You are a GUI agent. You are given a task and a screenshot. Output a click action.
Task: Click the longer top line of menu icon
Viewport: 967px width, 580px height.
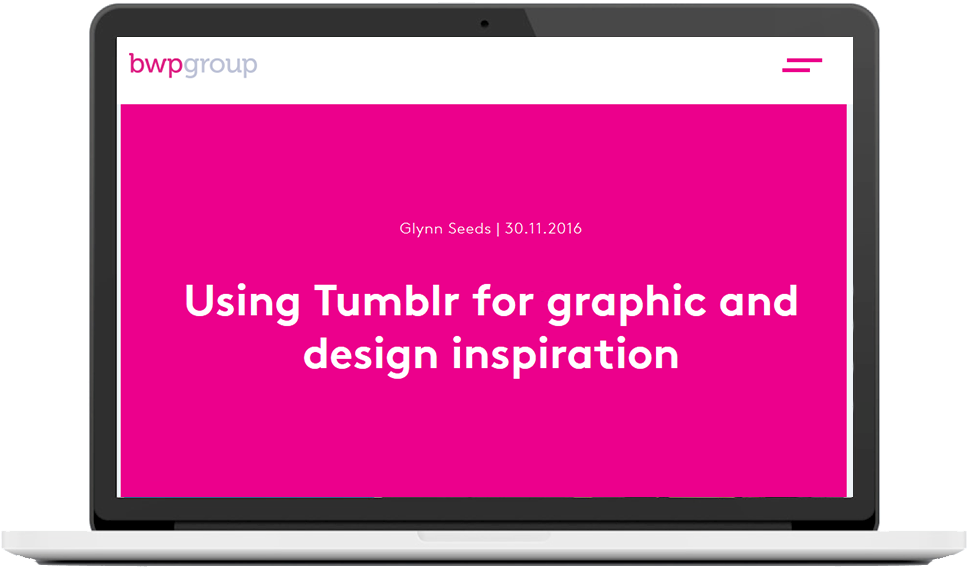pyautogui.click(x=806, y=61)
